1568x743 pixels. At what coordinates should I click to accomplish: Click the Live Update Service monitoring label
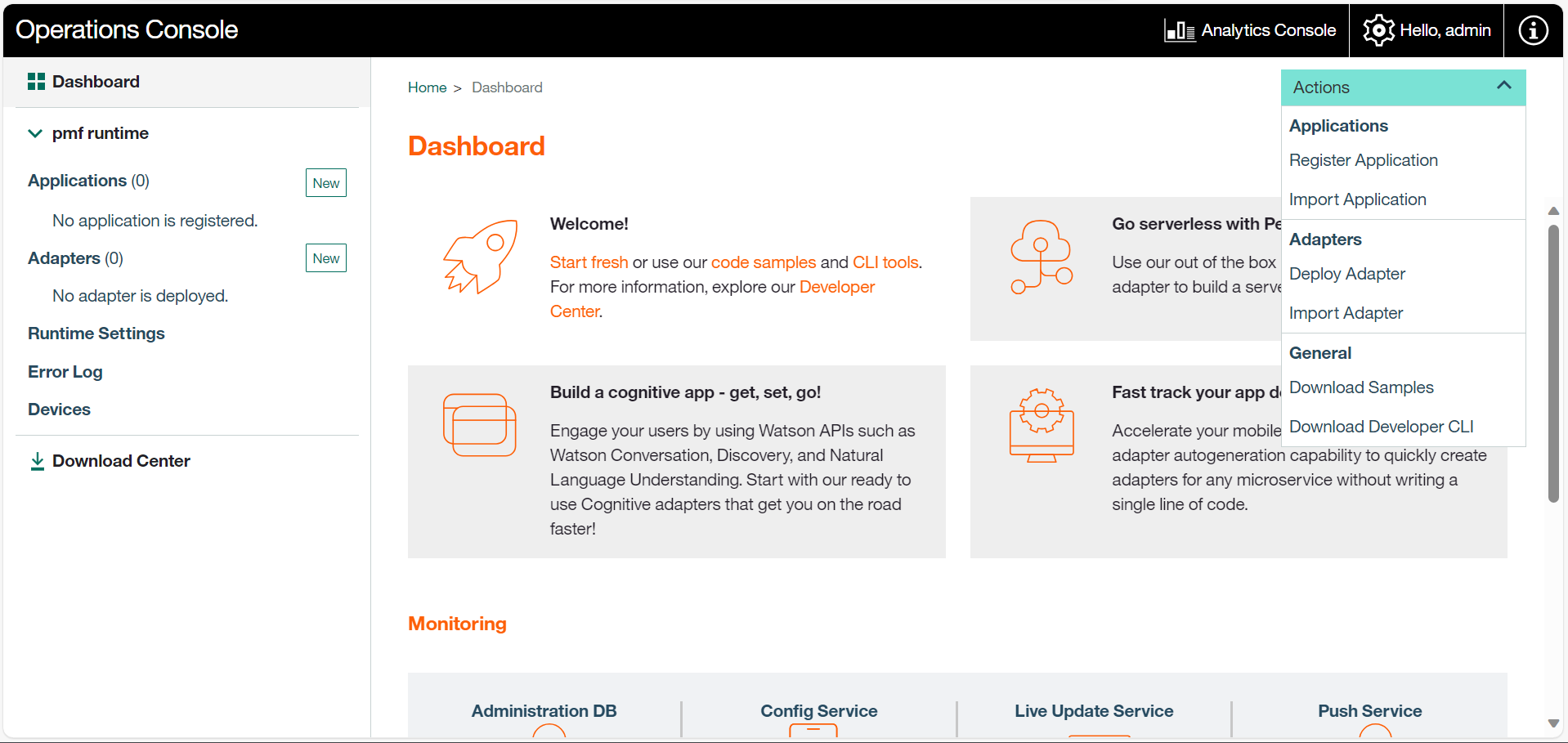(1094, 711)
